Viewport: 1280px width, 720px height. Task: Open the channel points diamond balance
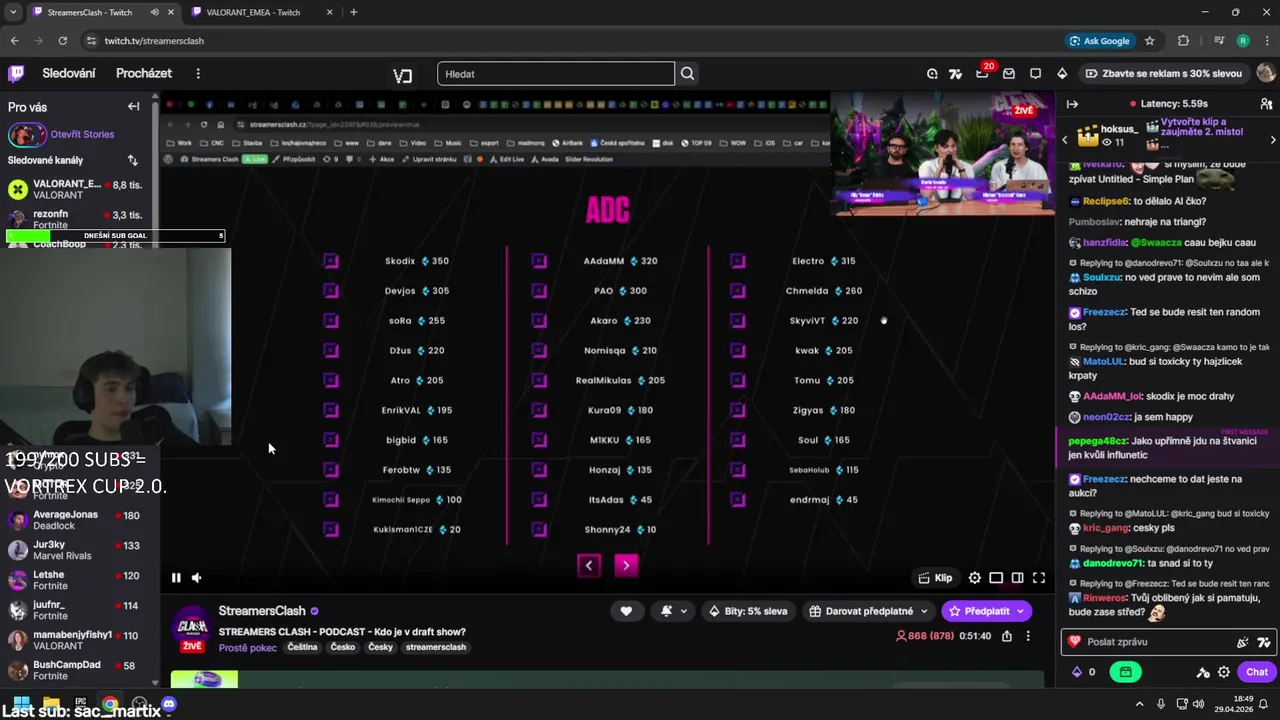(x=1084, y=672)
